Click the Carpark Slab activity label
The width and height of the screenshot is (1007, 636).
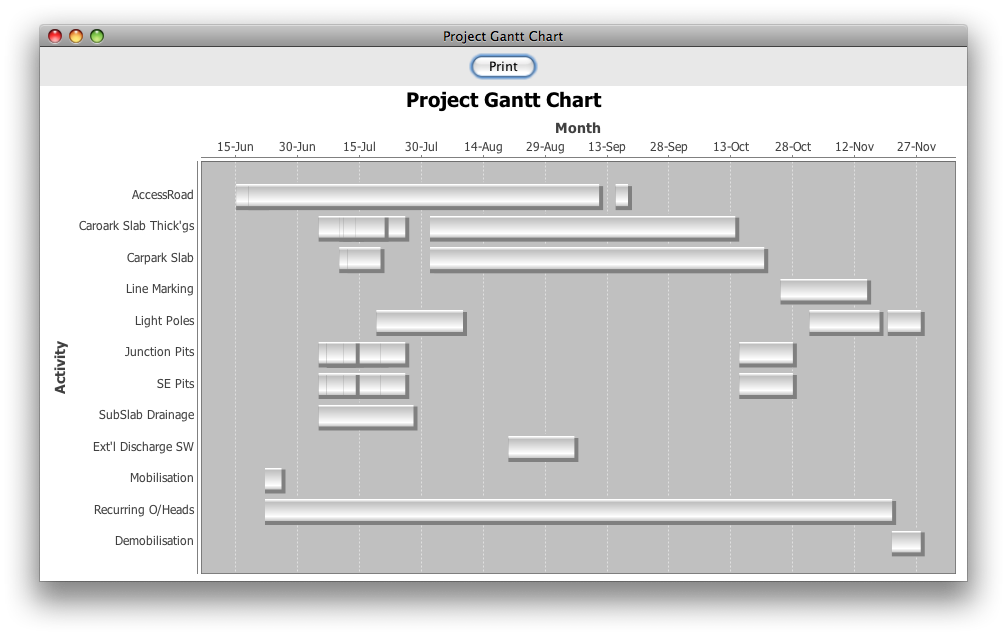pyautogui.click(x=160, y=258)
